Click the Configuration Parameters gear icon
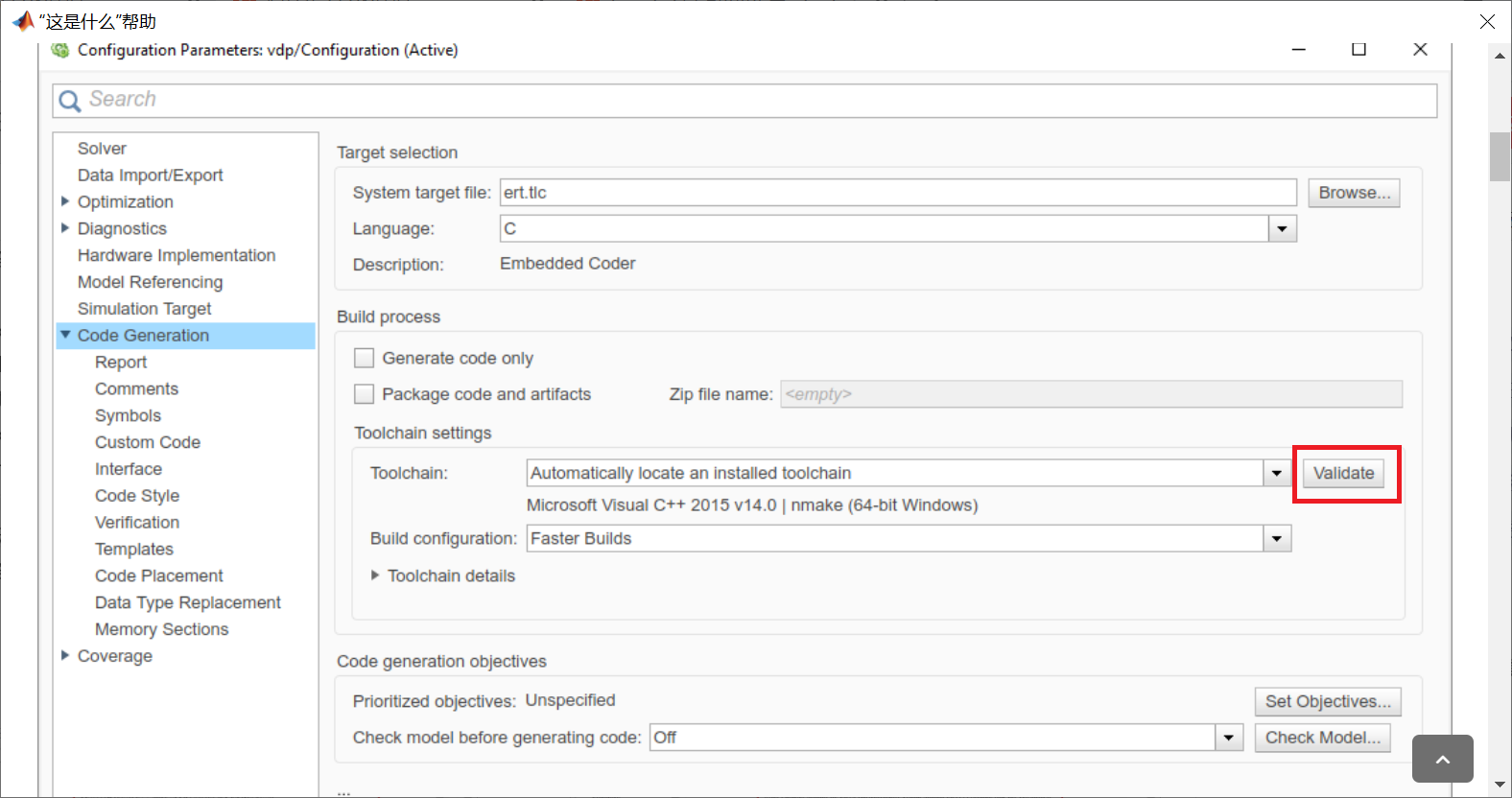Screen dimensions: 1512x798 point(60,50)
